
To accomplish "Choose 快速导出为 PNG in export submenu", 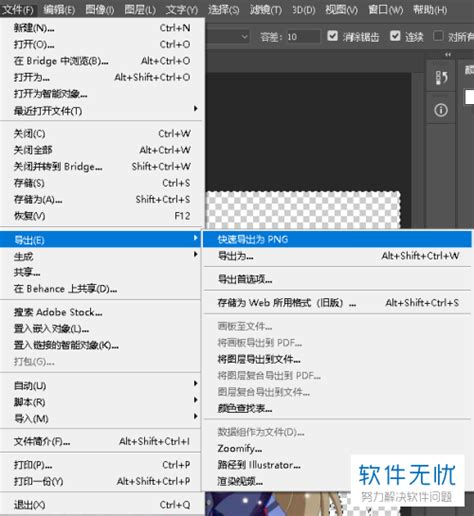I will pyautogui.click(x=337, y=239).
